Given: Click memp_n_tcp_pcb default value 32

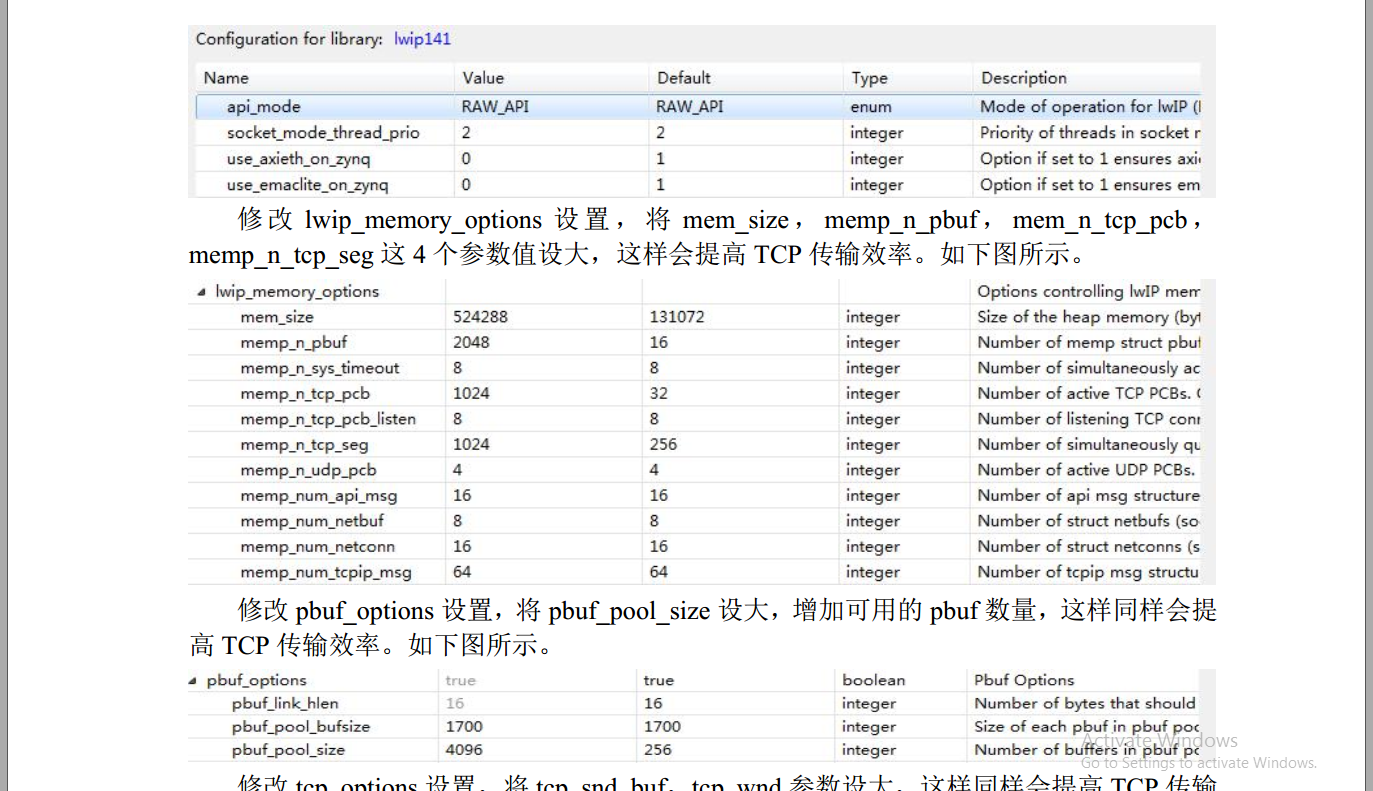Looking at the screenshot, I should tap(659, 393).
